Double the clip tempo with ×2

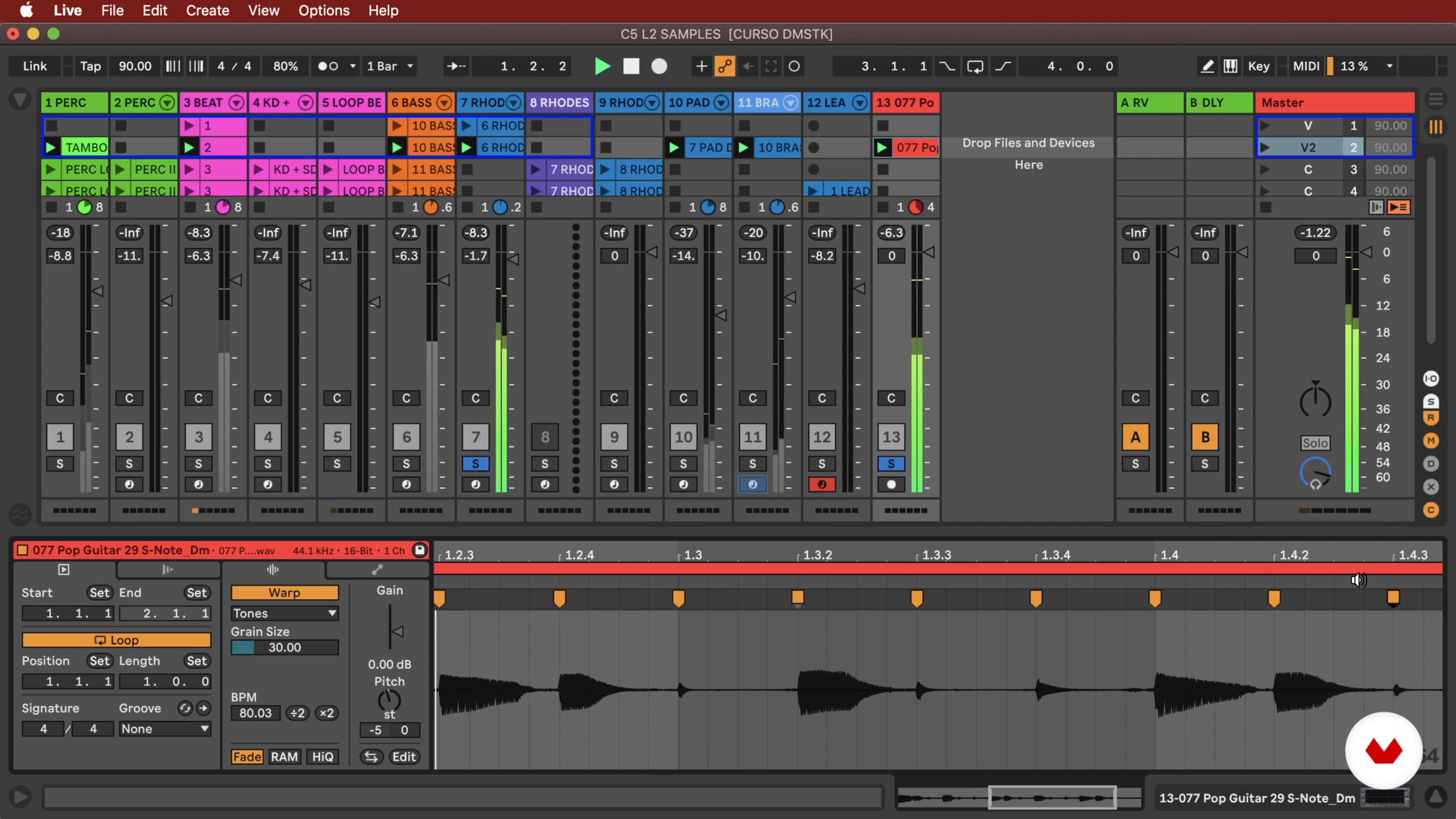(x=327, y=713)
